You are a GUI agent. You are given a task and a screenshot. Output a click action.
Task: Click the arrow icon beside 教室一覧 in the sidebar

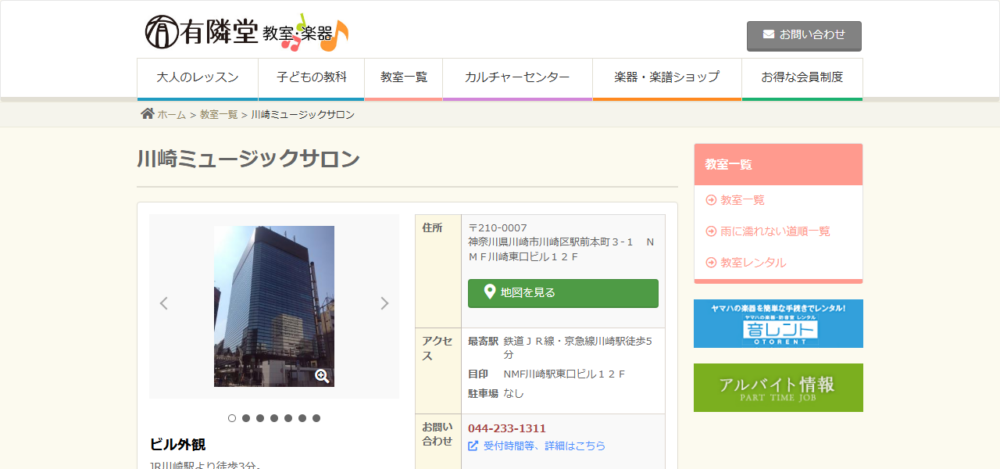point(711,200)
